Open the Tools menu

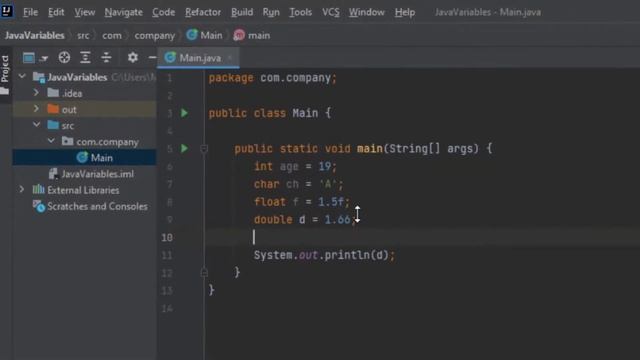[300, 12]
